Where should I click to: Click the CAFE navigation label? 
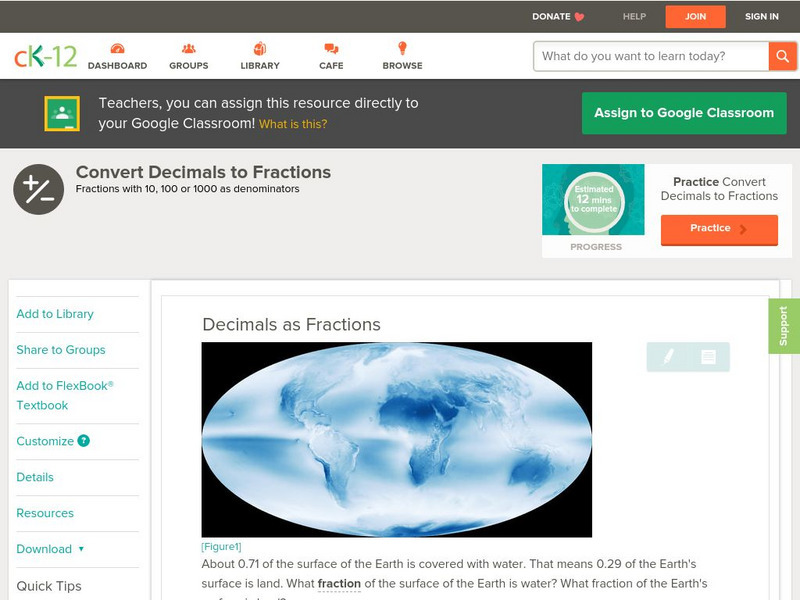click(x=331, y=66)
